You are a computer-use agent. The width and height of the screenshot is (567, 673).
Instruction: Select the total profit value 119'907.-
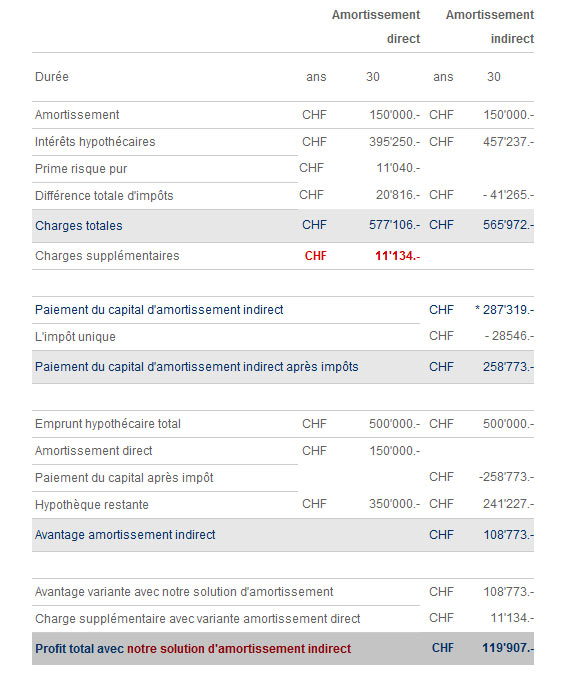pos(508,648)
